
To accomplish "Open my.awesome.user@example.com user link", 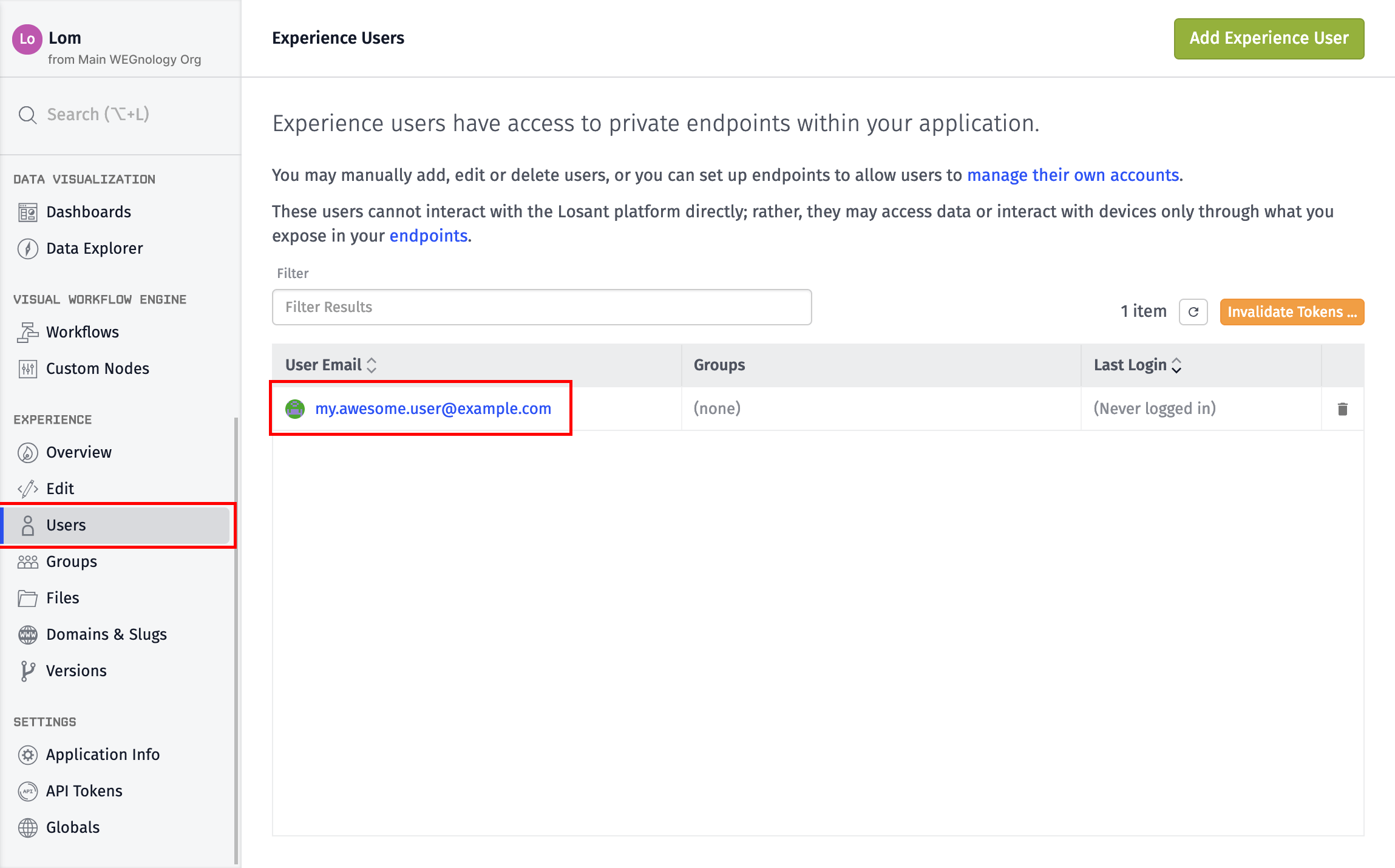I will click(x=433, y=409).
